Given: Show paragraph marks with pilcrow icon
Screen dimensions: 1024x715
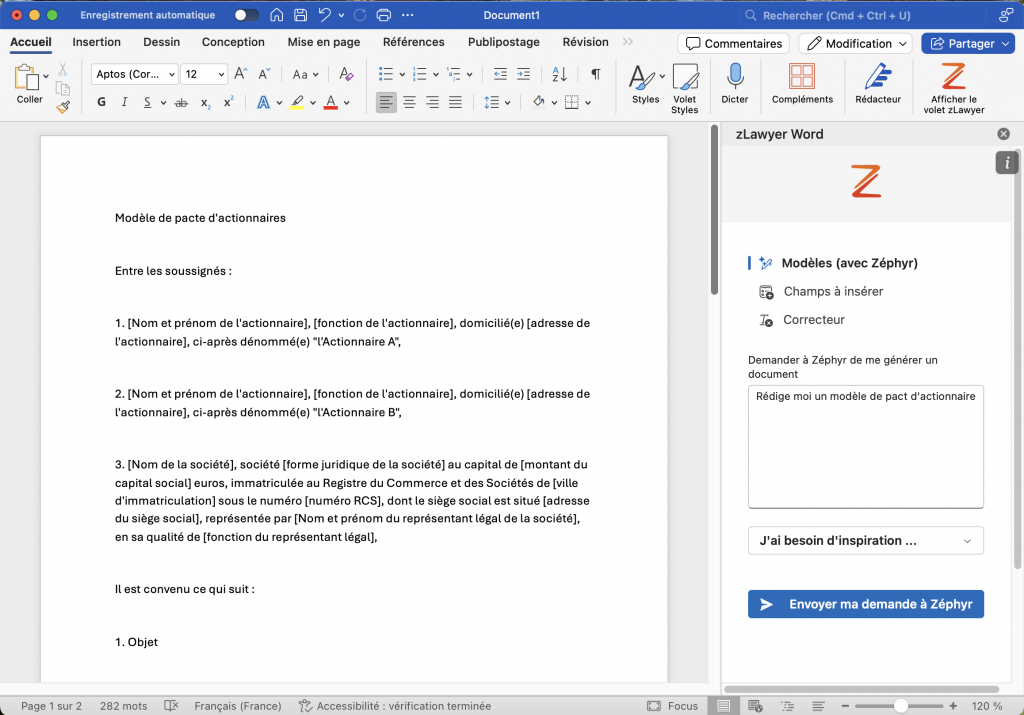Looking at the screenshot, I should (x=596, y=74).
